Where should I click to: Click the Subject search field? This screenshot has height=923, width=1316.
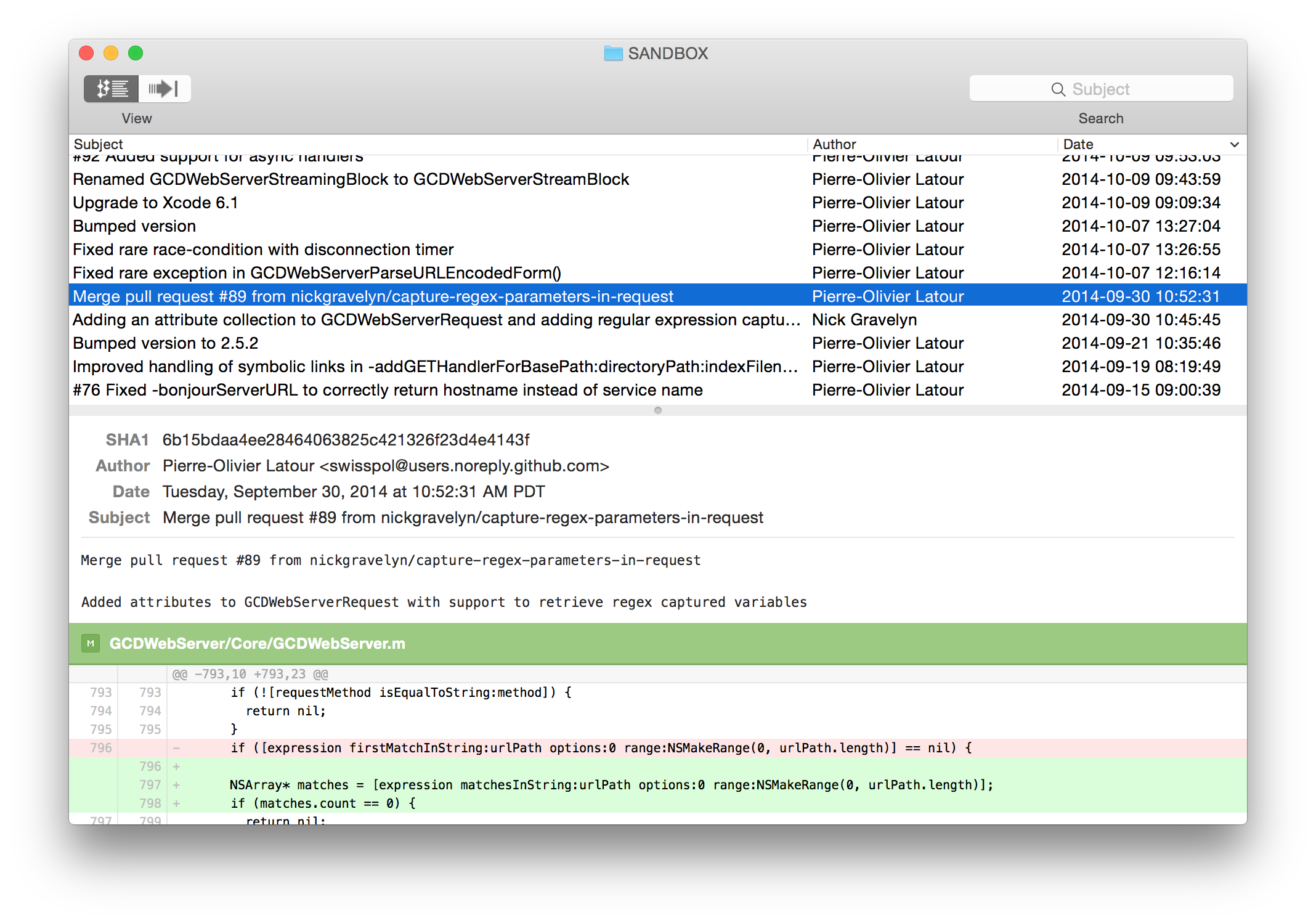point(1109,89)
